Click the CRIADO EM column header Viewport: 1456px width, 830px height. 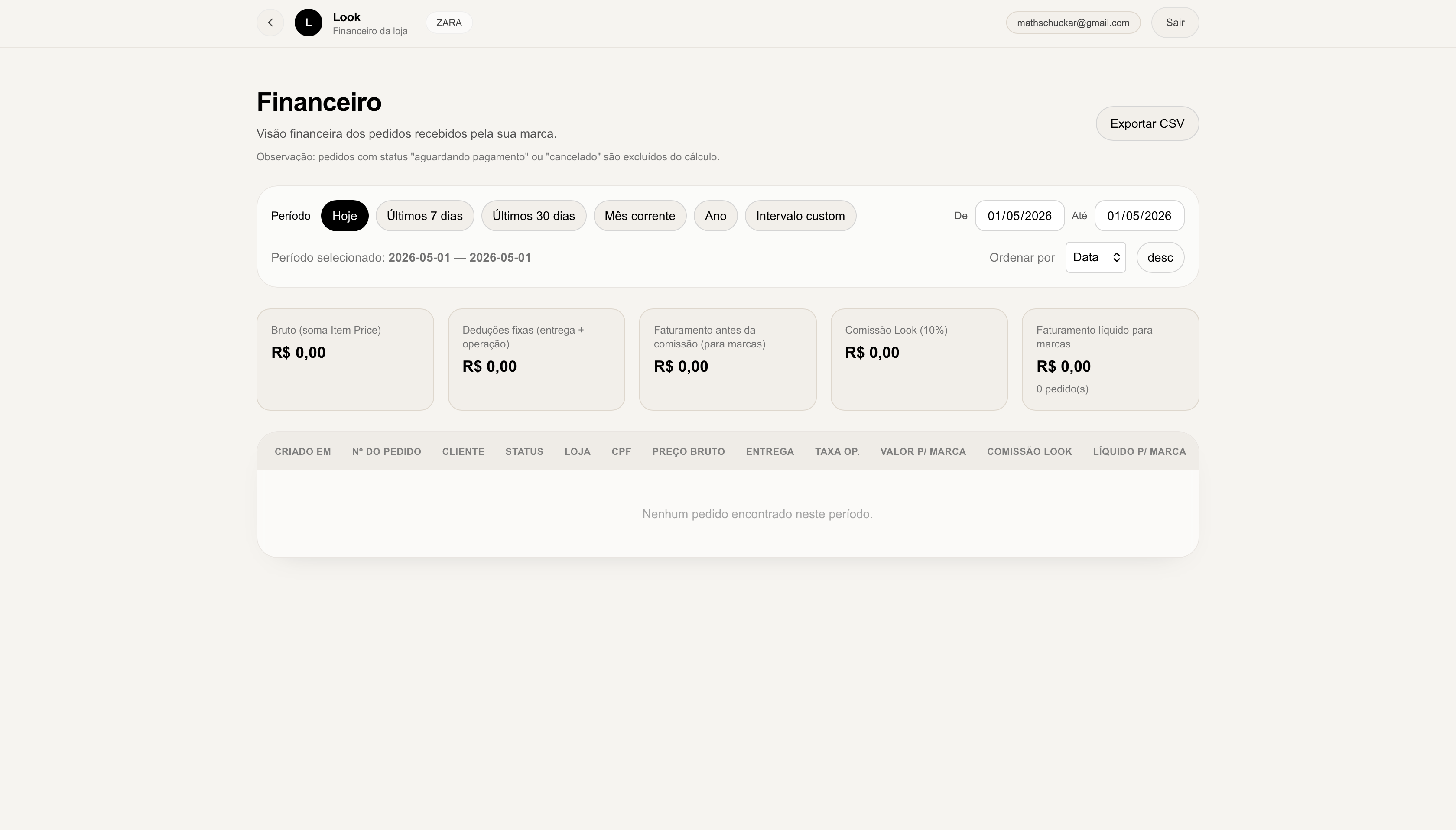303,451
